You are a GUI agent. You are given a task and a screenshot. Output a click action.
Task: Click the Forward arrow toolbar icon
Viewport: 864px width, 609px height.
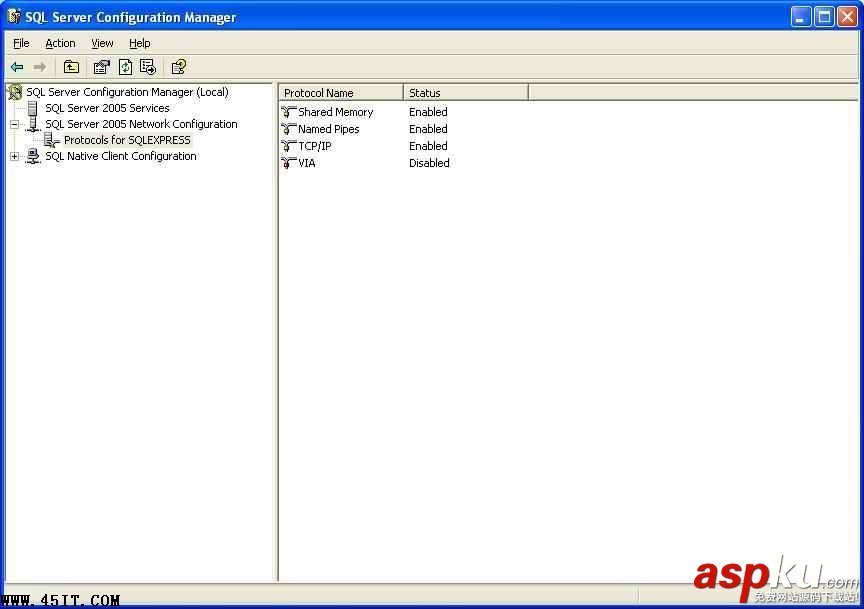click(x=40, y=67)
